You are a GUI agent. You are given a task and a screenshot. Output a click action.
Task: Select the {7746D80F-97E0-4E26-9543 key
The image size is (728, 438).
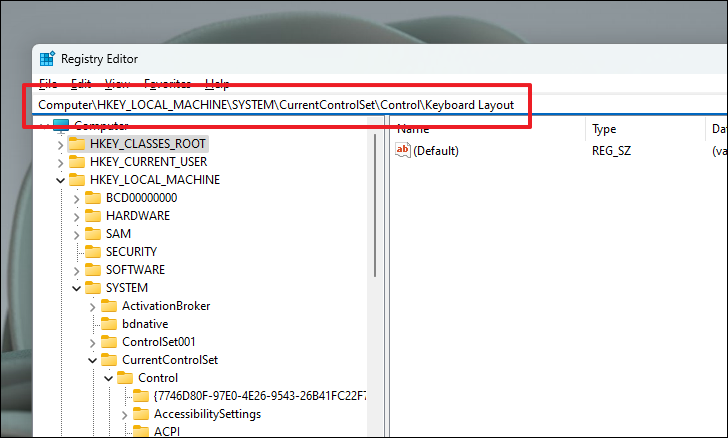click(260, 396)
